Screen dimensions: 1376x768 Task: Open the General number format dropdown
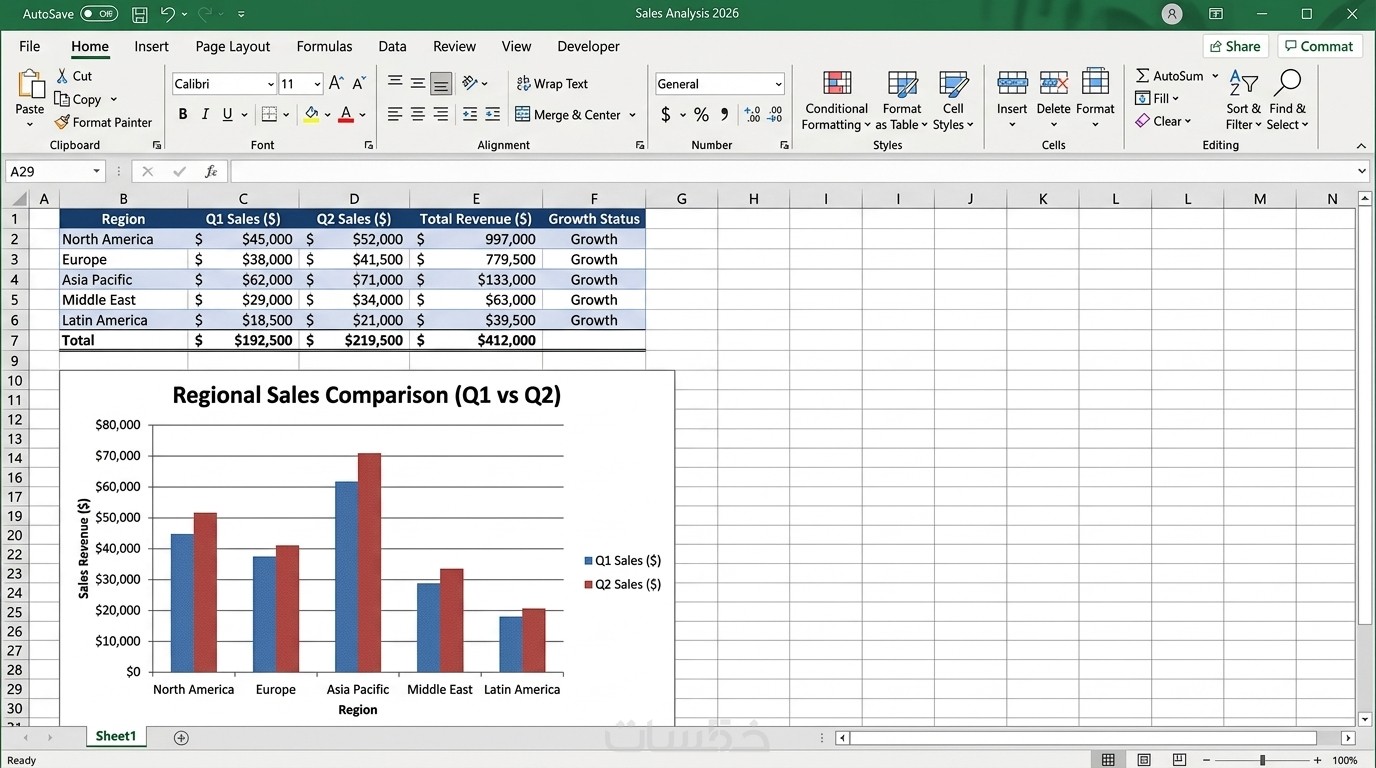tap(778, 84)
